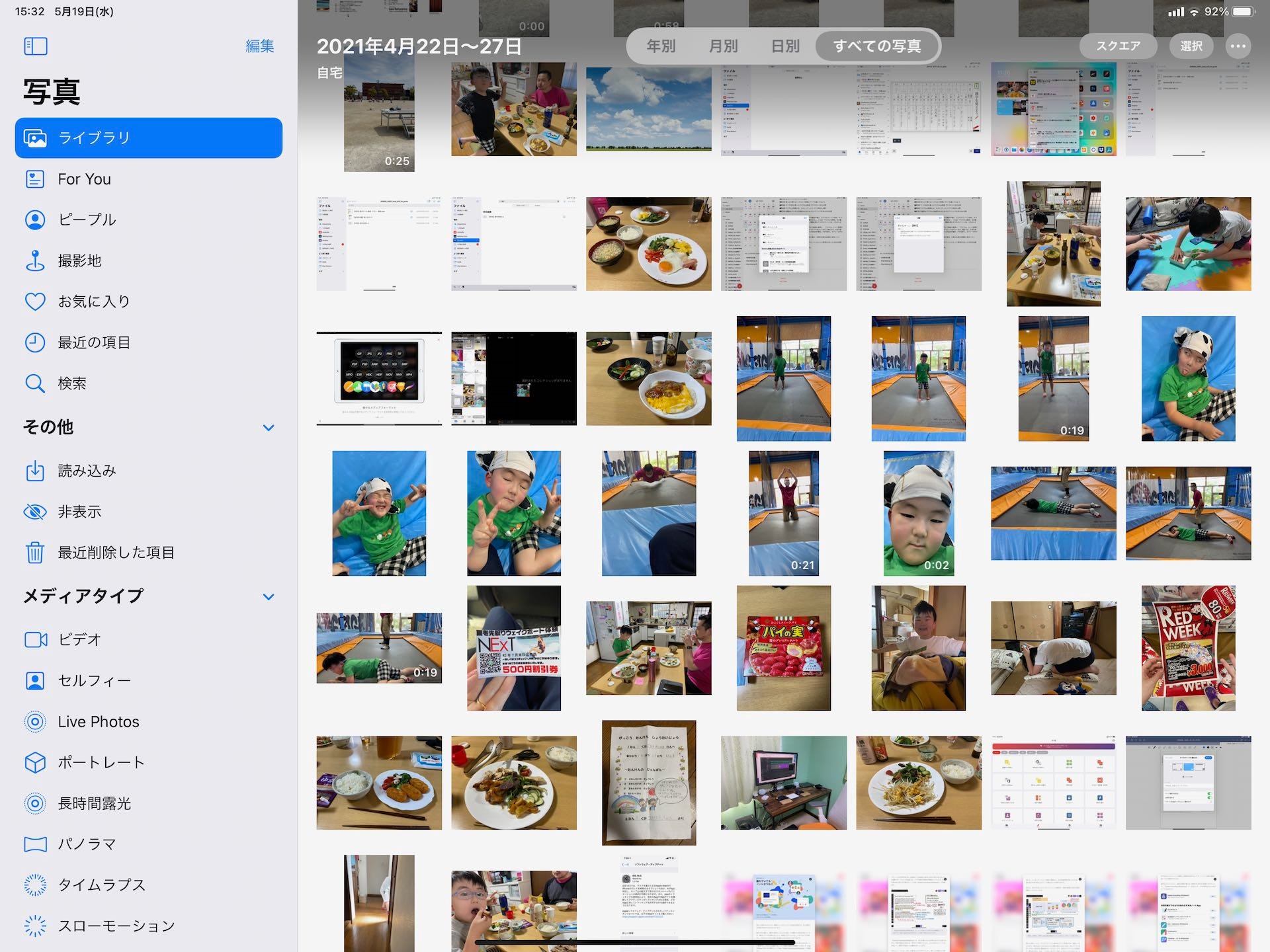Collapse the その他 section chevron

tap(269, 428)
